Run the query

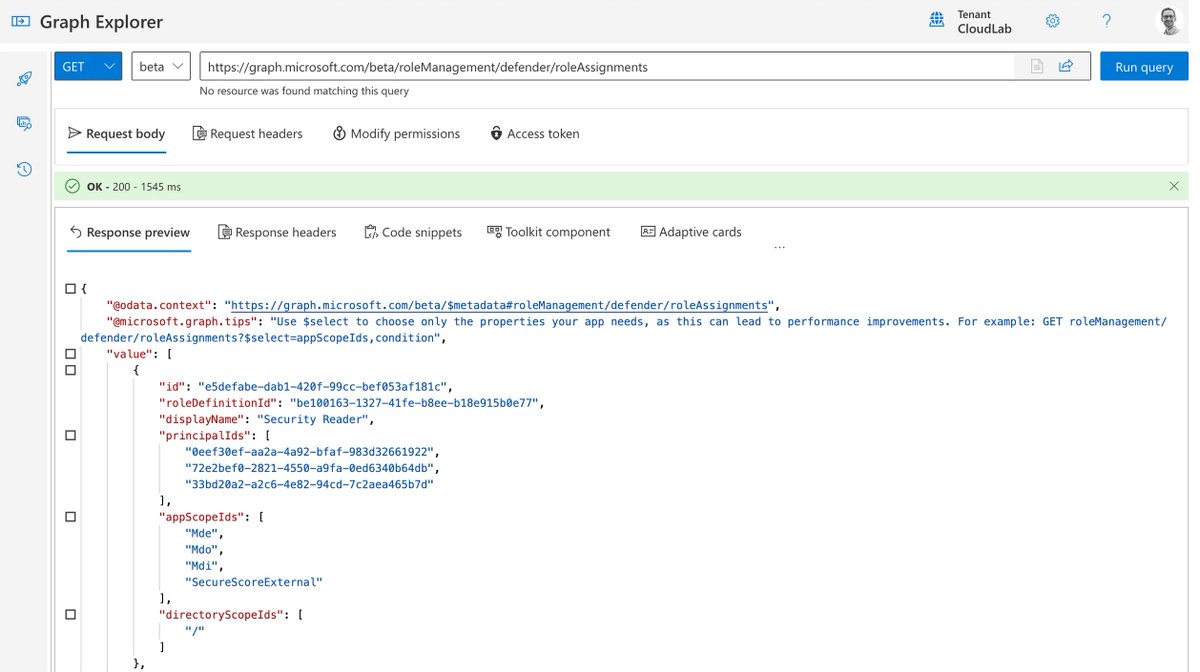tap(1144, 66)
